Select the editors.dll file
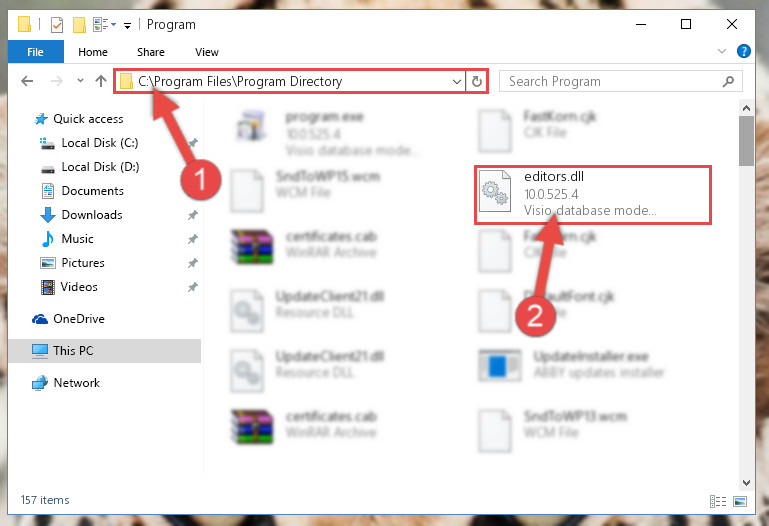This screenshot has width=769, height=526. tap(592, 195)
